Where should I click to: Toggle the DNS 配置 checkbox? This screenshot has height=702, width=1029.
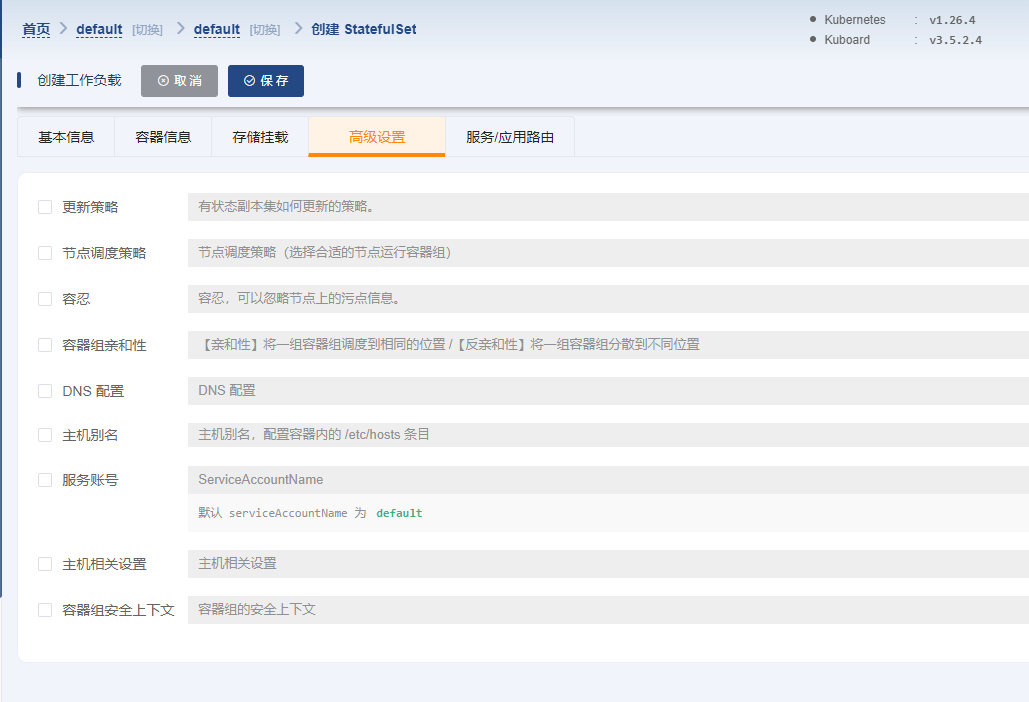45,391
